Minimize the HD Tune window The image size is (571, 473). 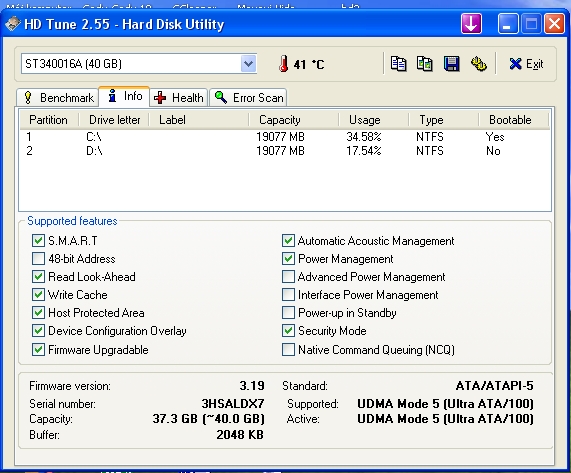pyautogui.click(x=508, y=24)
